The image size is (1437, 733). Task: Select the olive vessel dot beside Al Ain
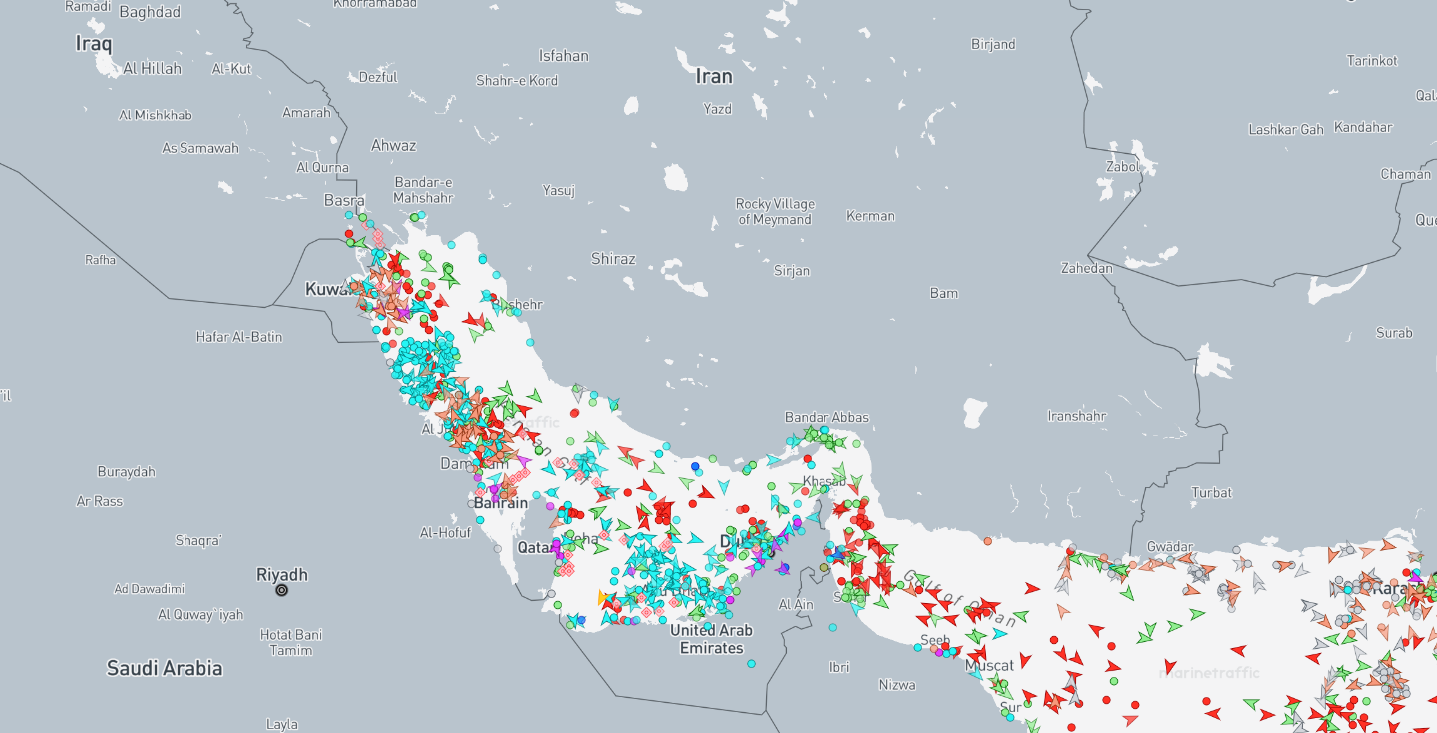pos(824,568)
